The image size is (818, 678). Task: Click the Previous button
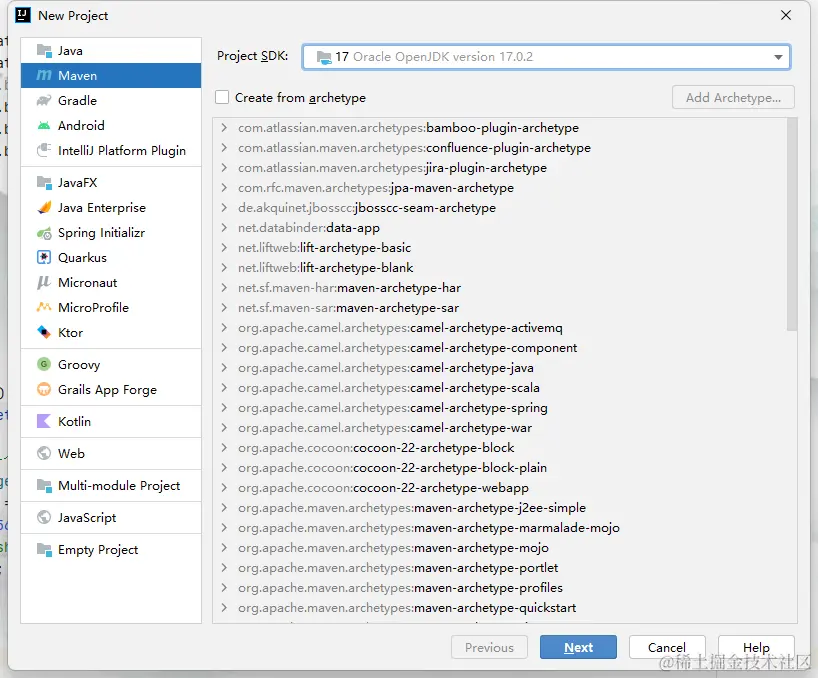[x=489, y=647]
